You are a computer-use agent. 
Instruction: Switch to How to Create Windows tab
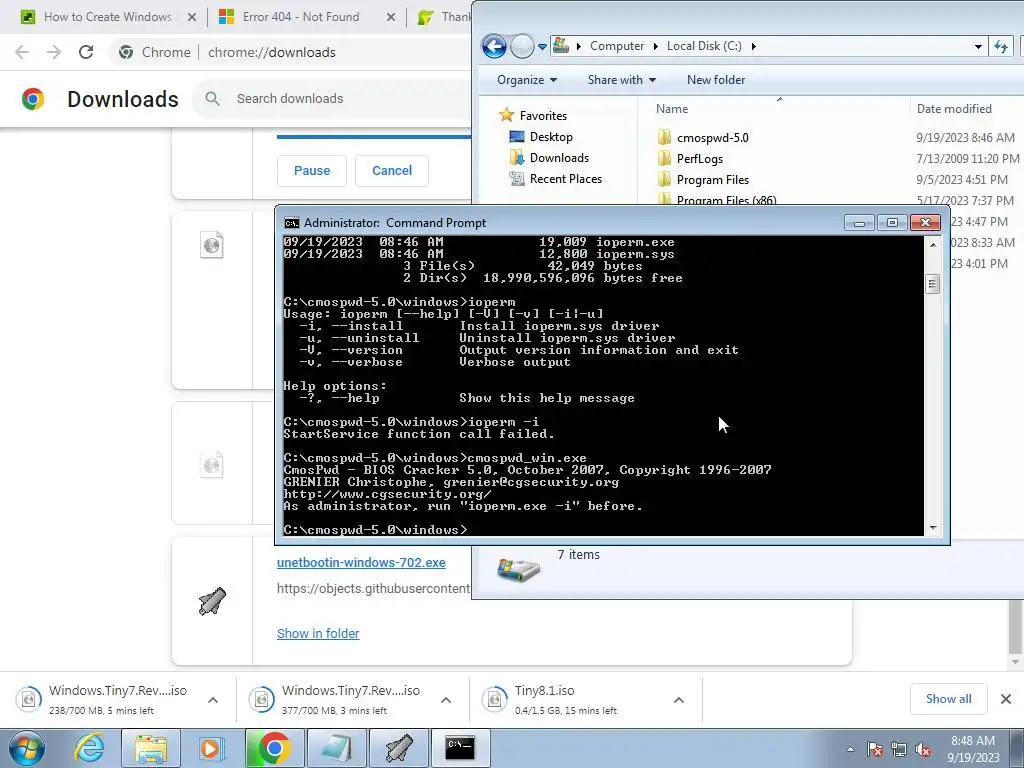[108, 17]
